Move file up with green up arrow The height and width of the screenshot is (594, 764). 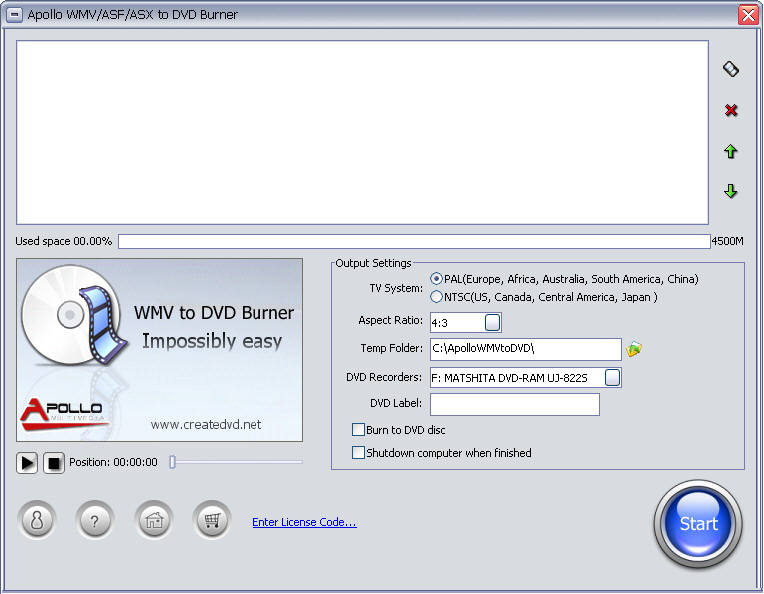coord(730,152)
